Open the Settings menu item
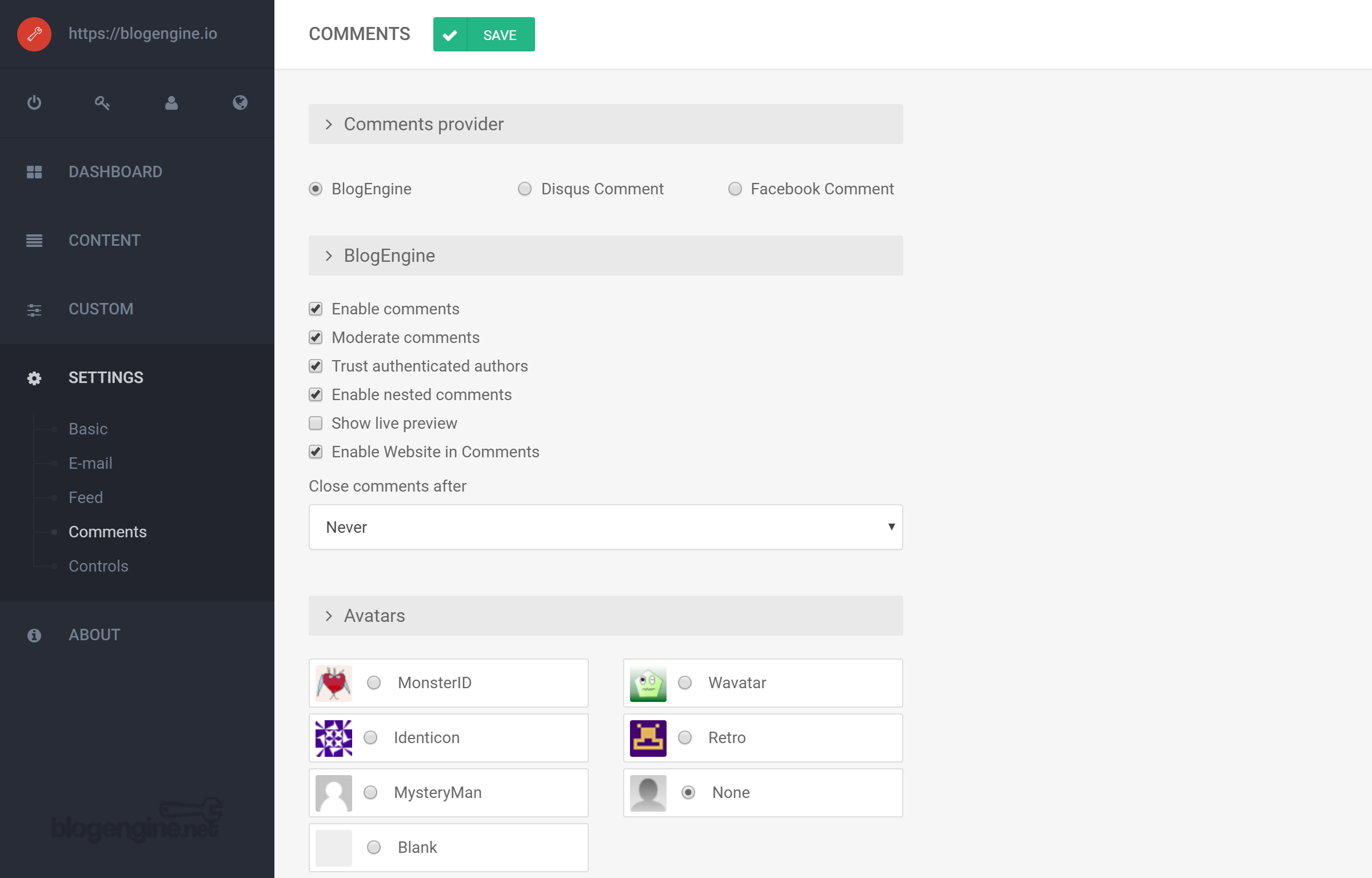The width and height of the screenshot is (1372, 878). click(137, 378)
